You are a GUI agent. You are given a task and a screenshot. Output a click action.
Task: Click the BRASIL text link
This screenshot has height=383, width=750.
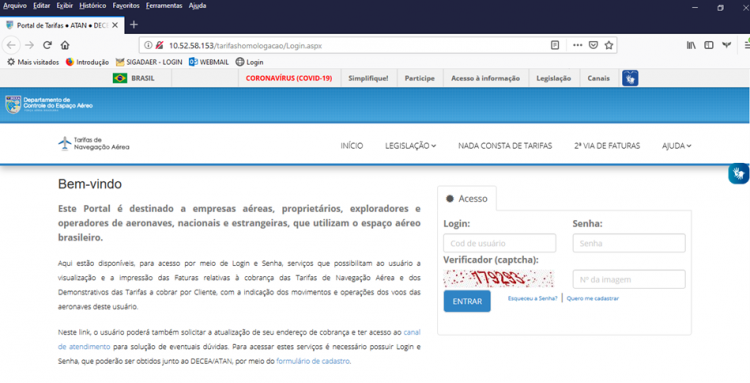pyautogui.click(x=143, y=78)
